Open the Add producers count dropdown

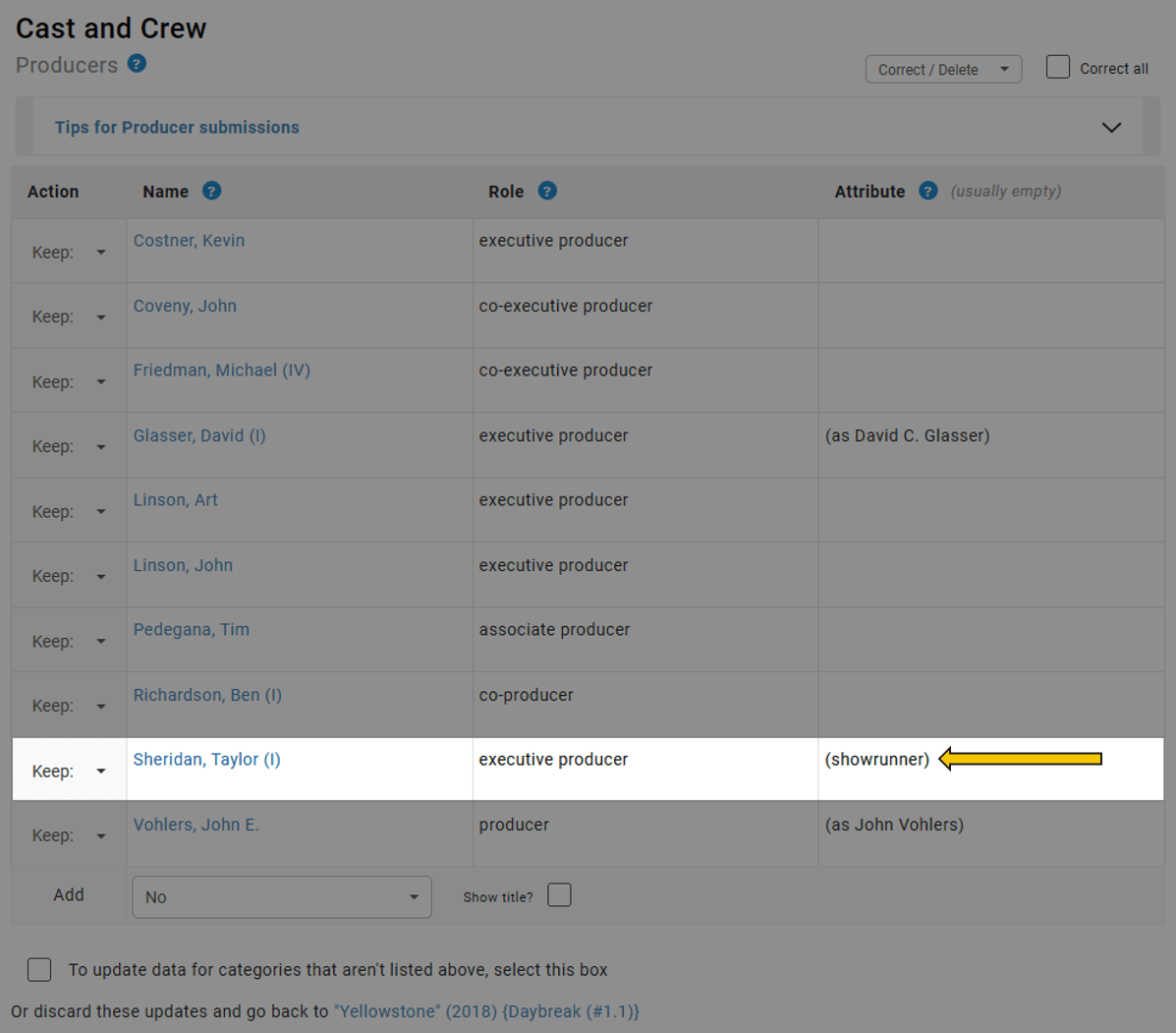[282, 897]
